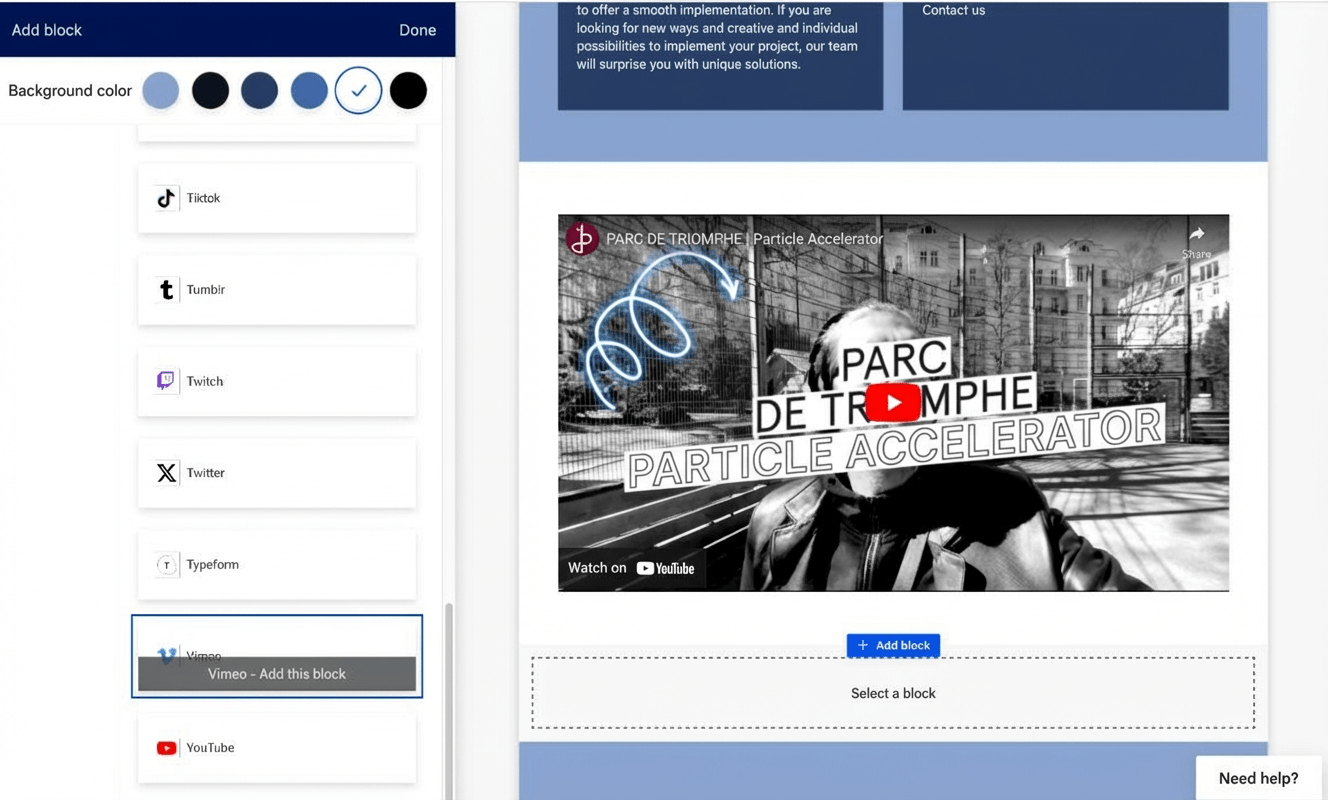
Task: Pick the black background color swatch
Action: (x=408, y=91)
